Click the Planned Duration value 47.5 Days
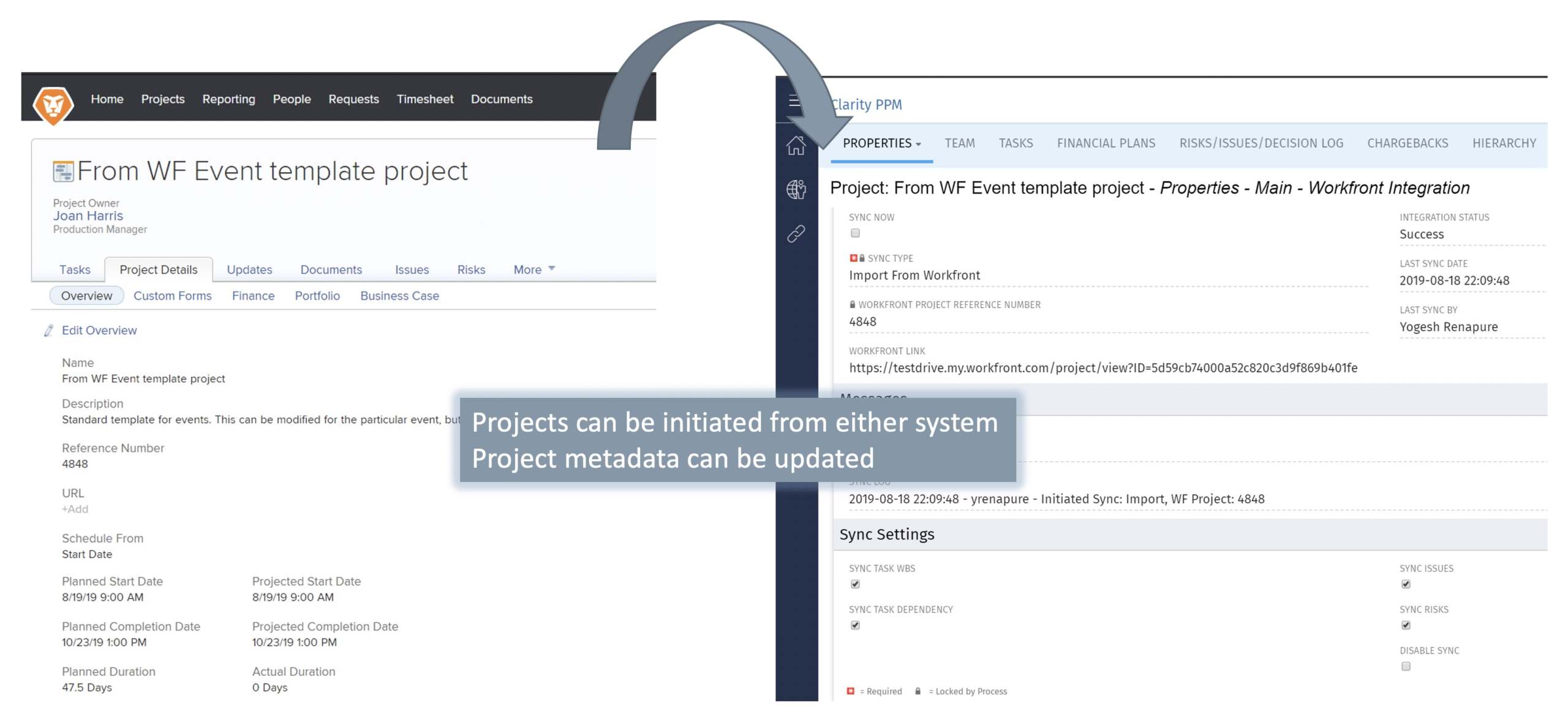Screen dimensions: 1568x717 coord(86,688)
